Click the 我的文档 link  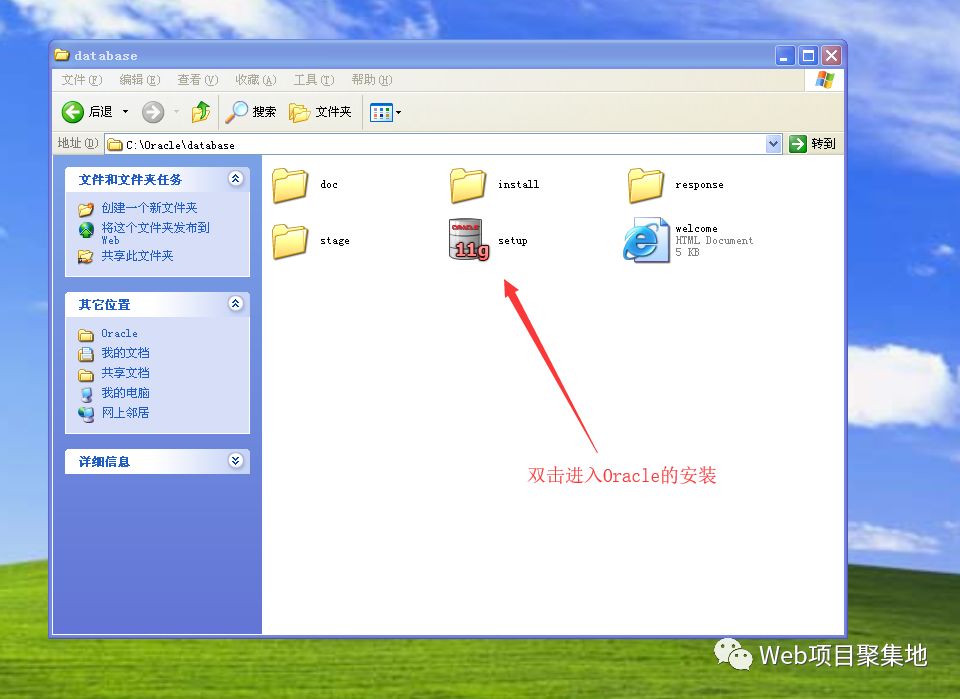pyautogui.click(x=126, y=353)
